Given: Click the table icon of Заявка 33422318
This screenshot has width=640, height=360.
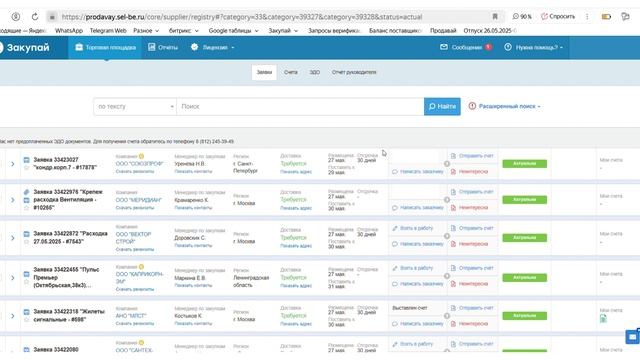Looking at the screenshot, I should point(27,312).
